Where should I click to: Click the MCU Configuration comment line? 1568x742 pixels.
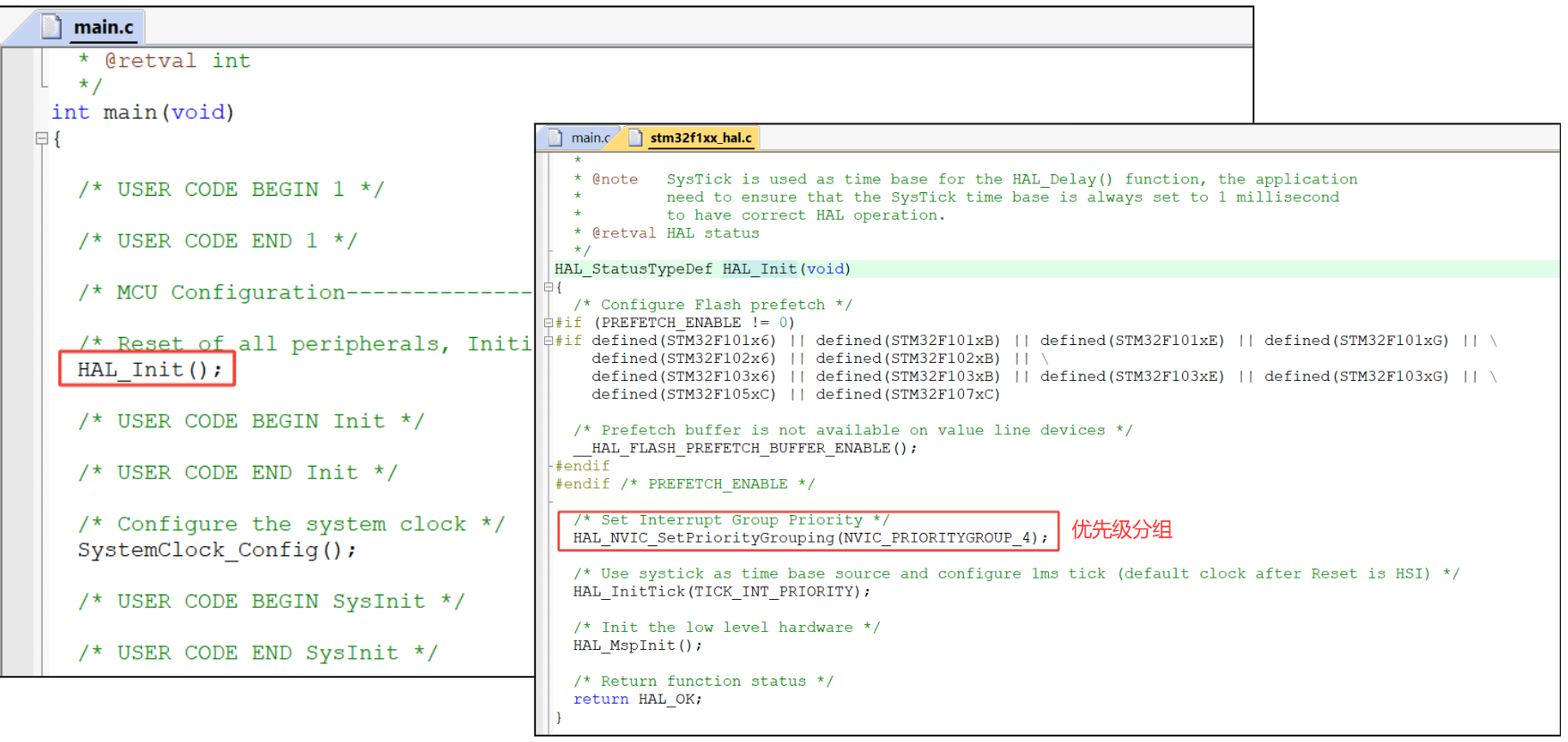[305, 292]
